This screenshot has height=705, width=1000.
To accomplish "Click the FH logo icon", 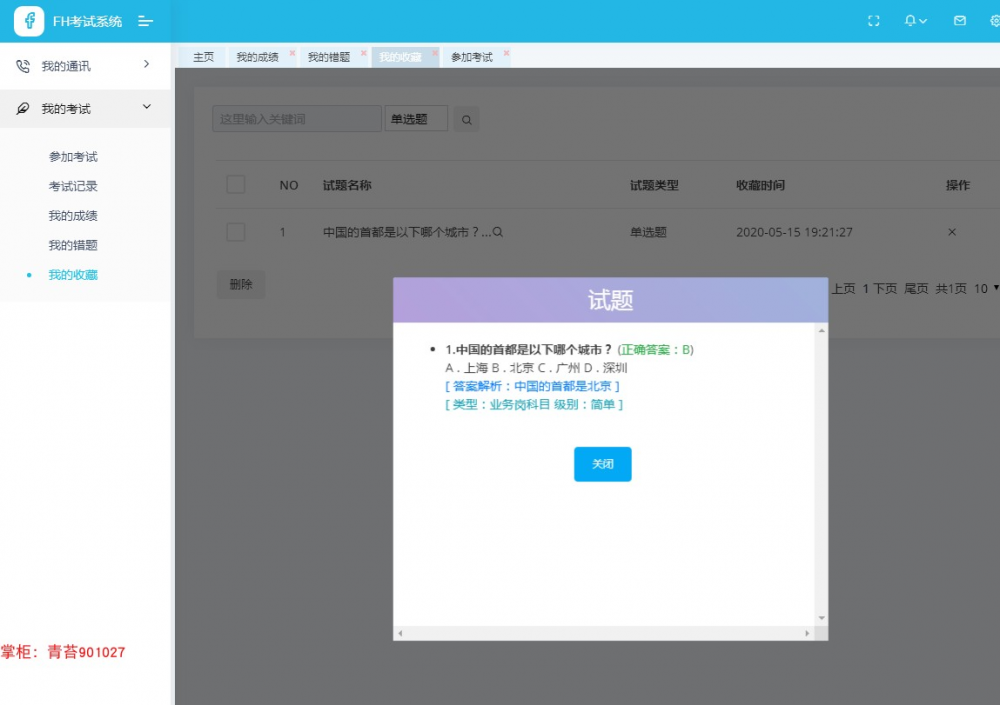I will (27, 20).
